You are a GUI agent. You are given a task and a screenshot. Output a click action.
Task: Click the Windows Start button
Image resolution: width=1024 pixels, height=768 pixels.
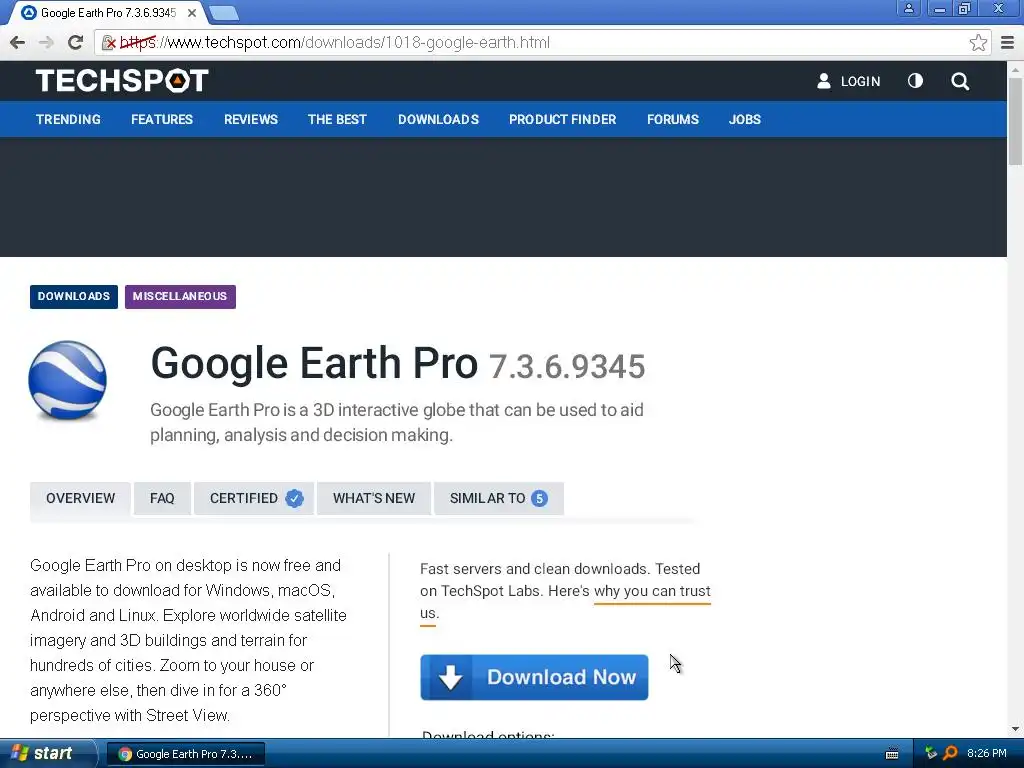click(x=47, y=753)
